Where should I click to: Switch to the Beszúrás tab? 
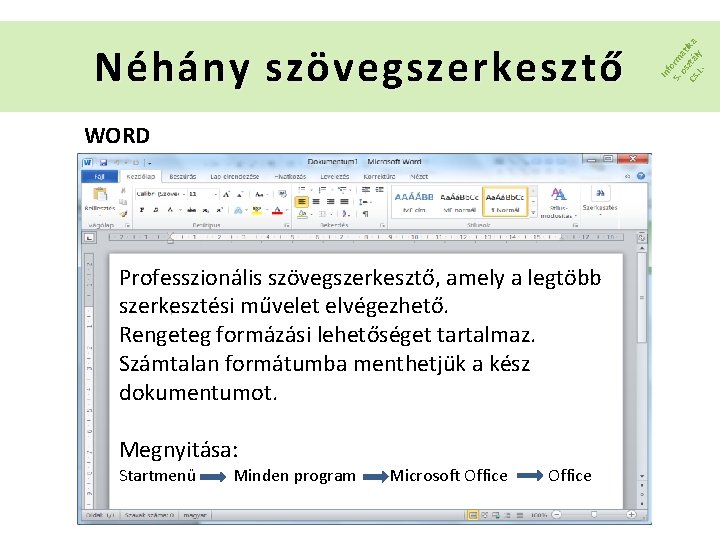click(183, 176)
